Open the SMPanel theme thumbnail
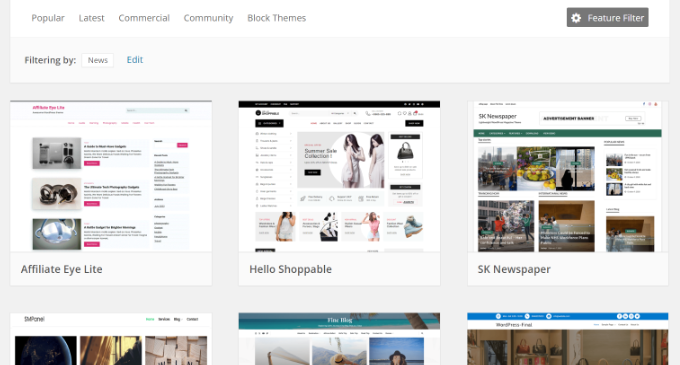The height and width of the screenshot is (365, 680). (111, 339)
